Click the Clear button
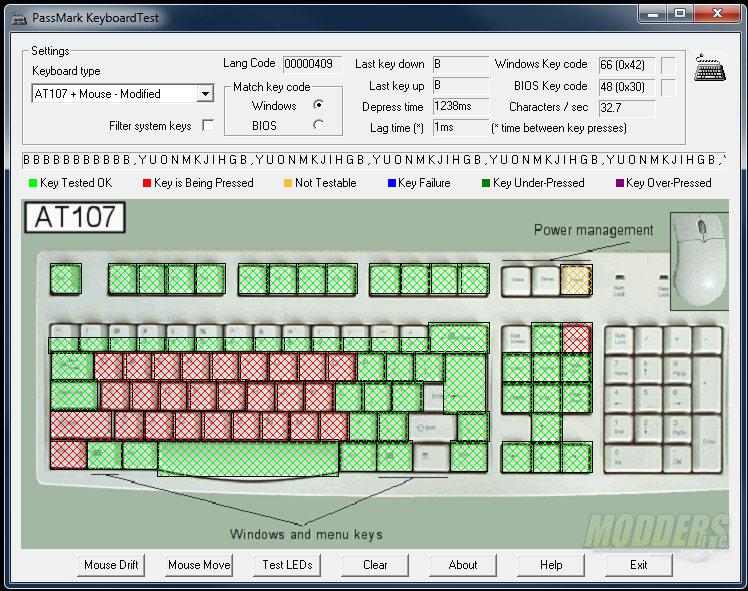 coord(375,565)
